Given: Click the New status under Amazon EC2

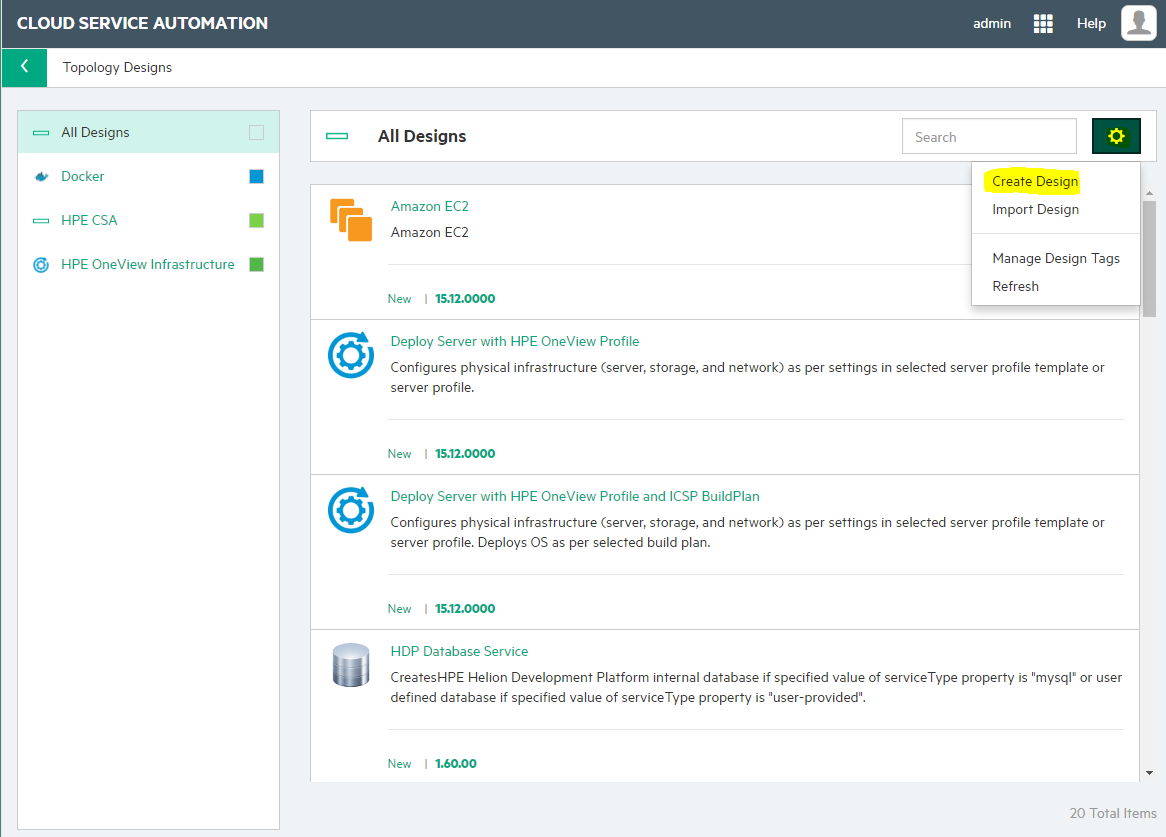Looking at the screenshot, I should (x=399, y=299).
